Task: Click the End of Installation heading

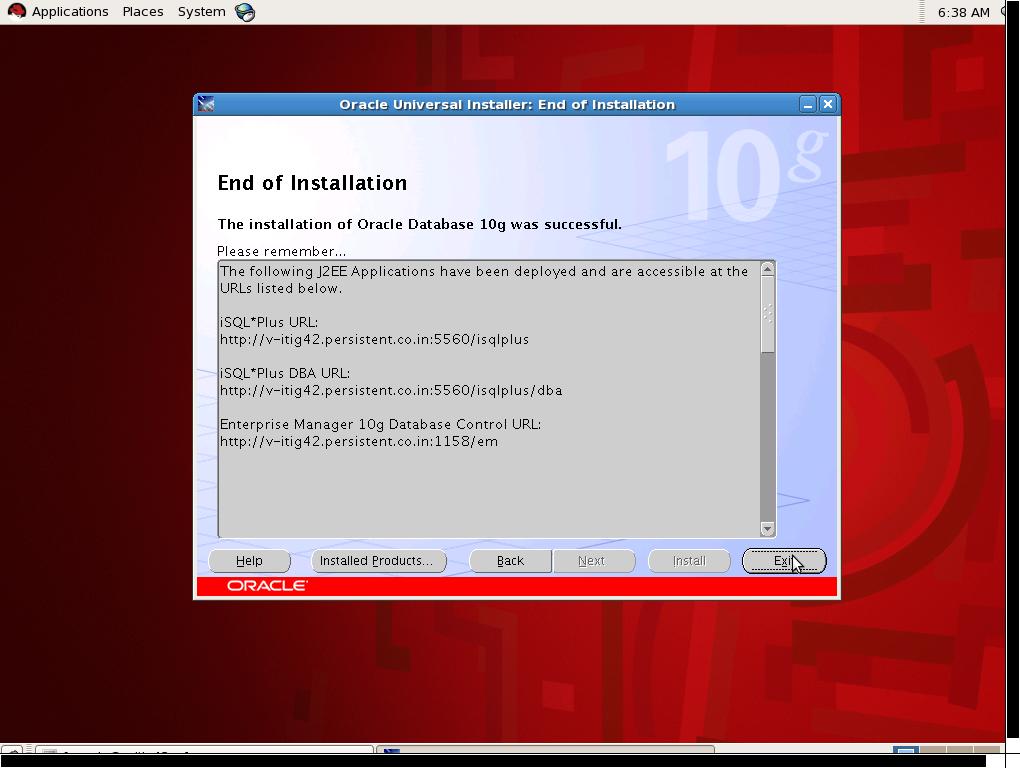Action: pos(312,183)
